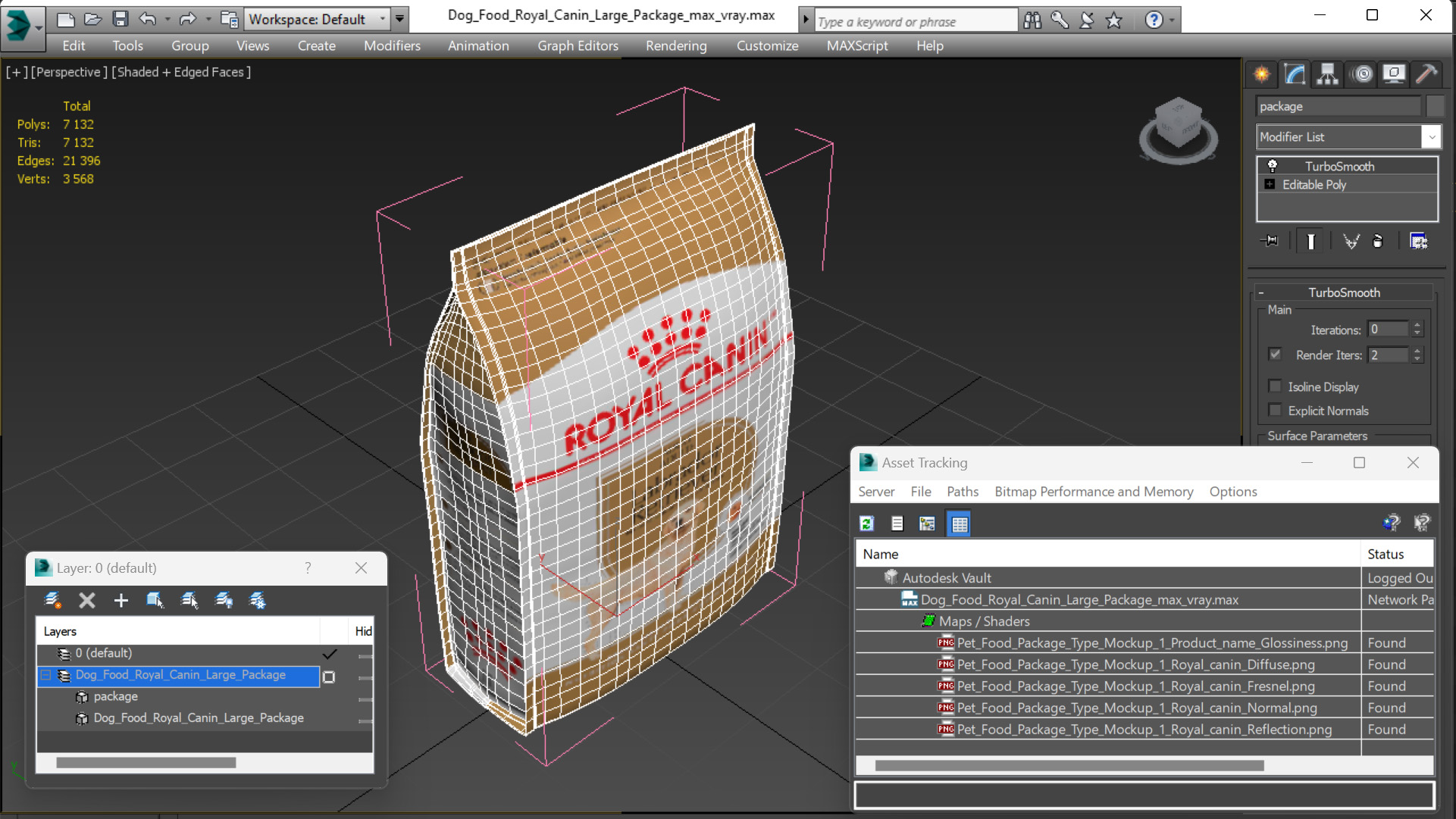
Task: Open file with the folder icon
Action: point(92,19)
